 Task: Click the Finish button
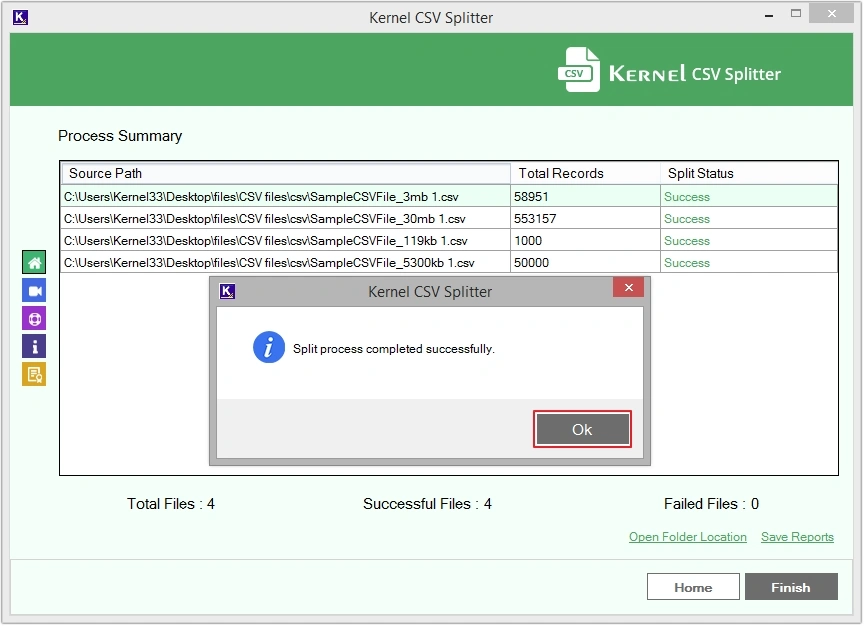pyautogui.click(x=791, y=587)
